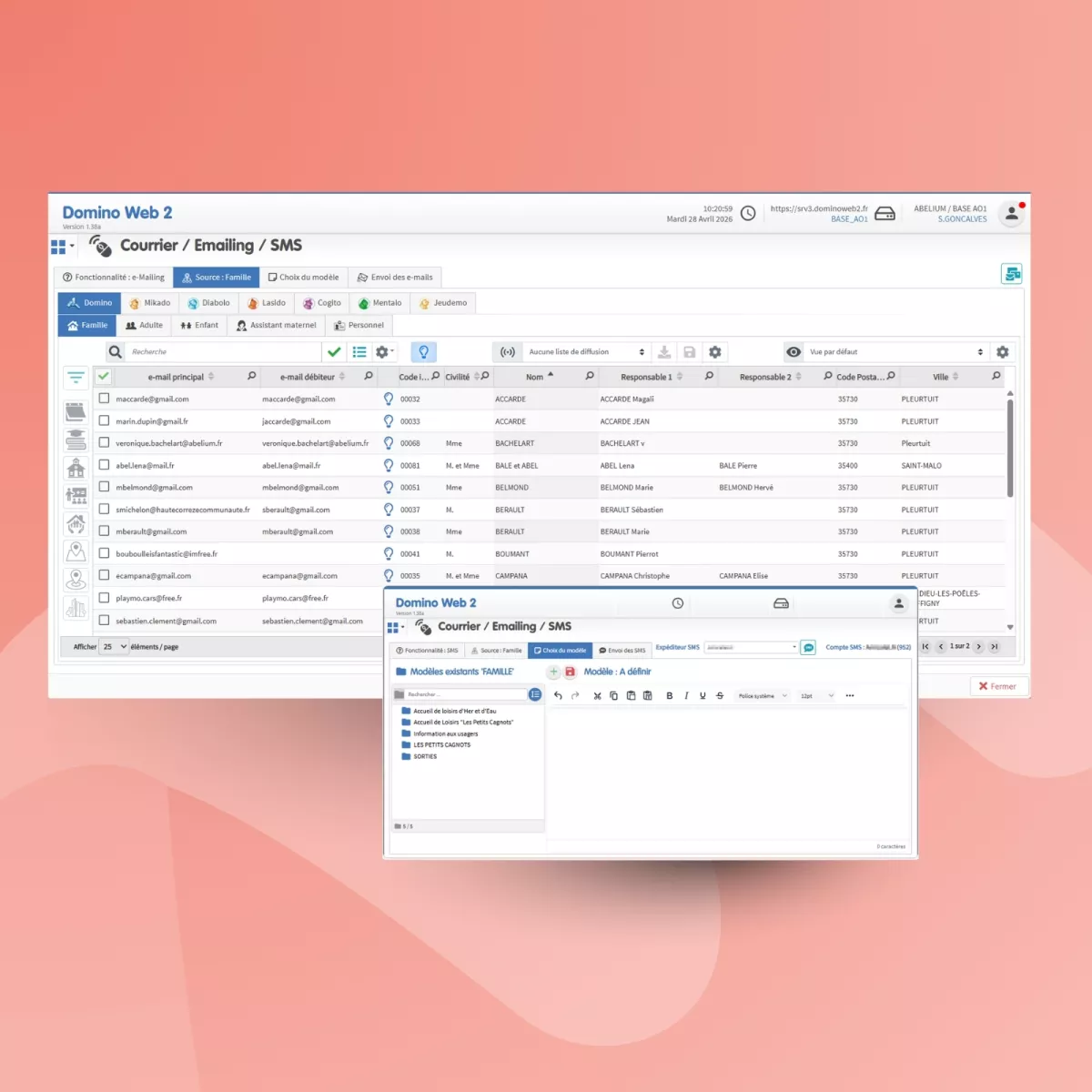The image size is (1092, 1092).
Task: Click the broadcast icon beside the diffusion list
Action: (x=508, y=352)
